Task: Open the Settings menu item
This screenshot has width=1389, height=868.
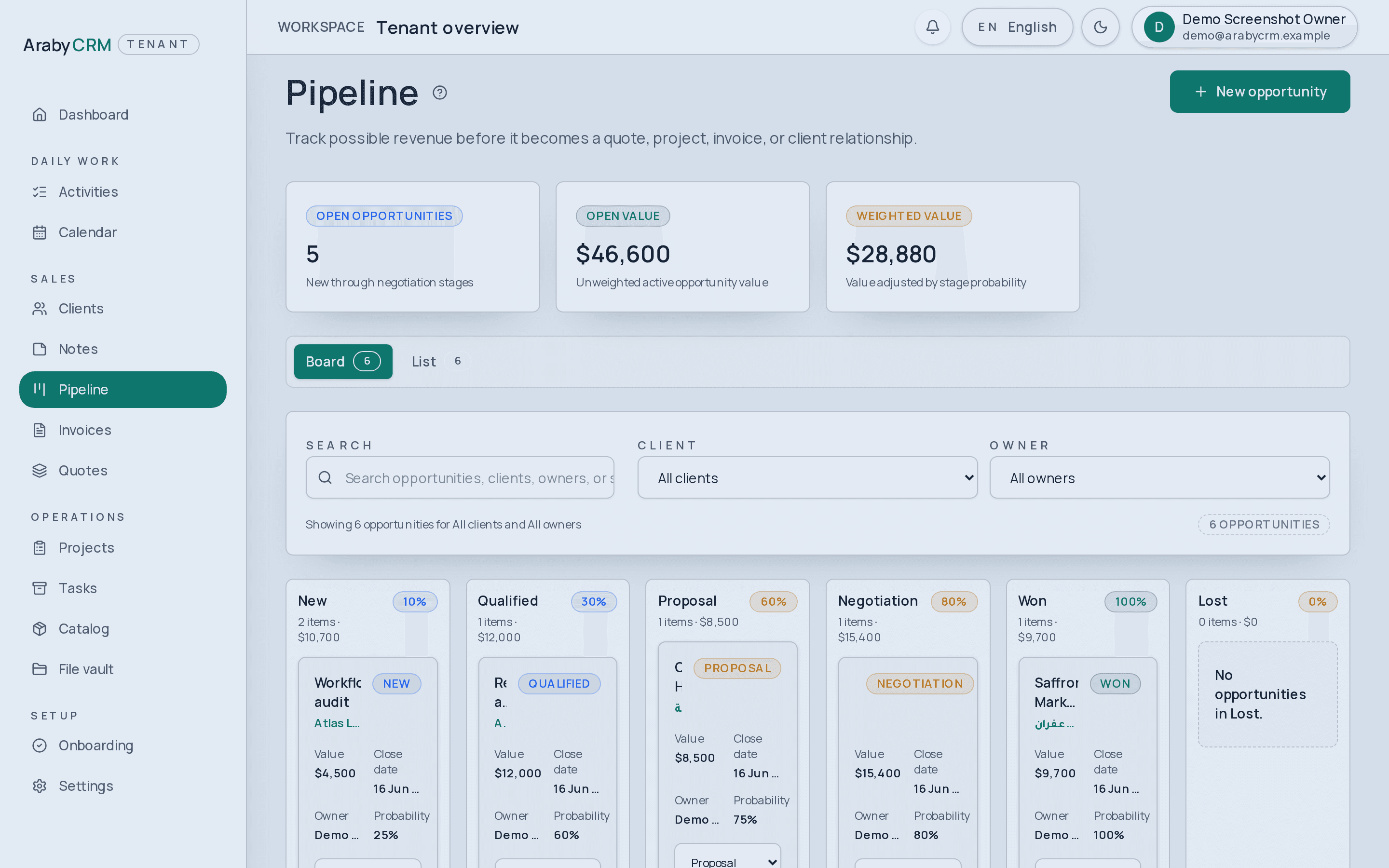Action: coord(123,786)
